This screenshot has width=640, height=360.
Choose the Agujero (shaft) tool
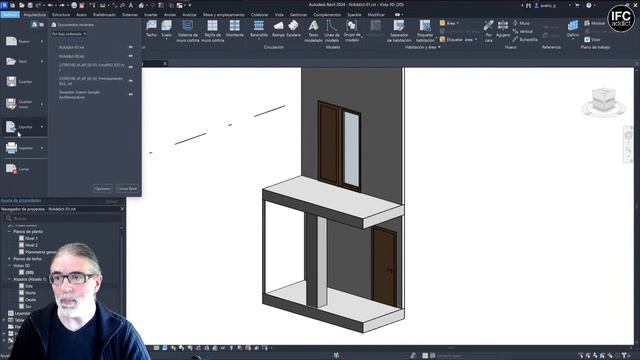503,29
